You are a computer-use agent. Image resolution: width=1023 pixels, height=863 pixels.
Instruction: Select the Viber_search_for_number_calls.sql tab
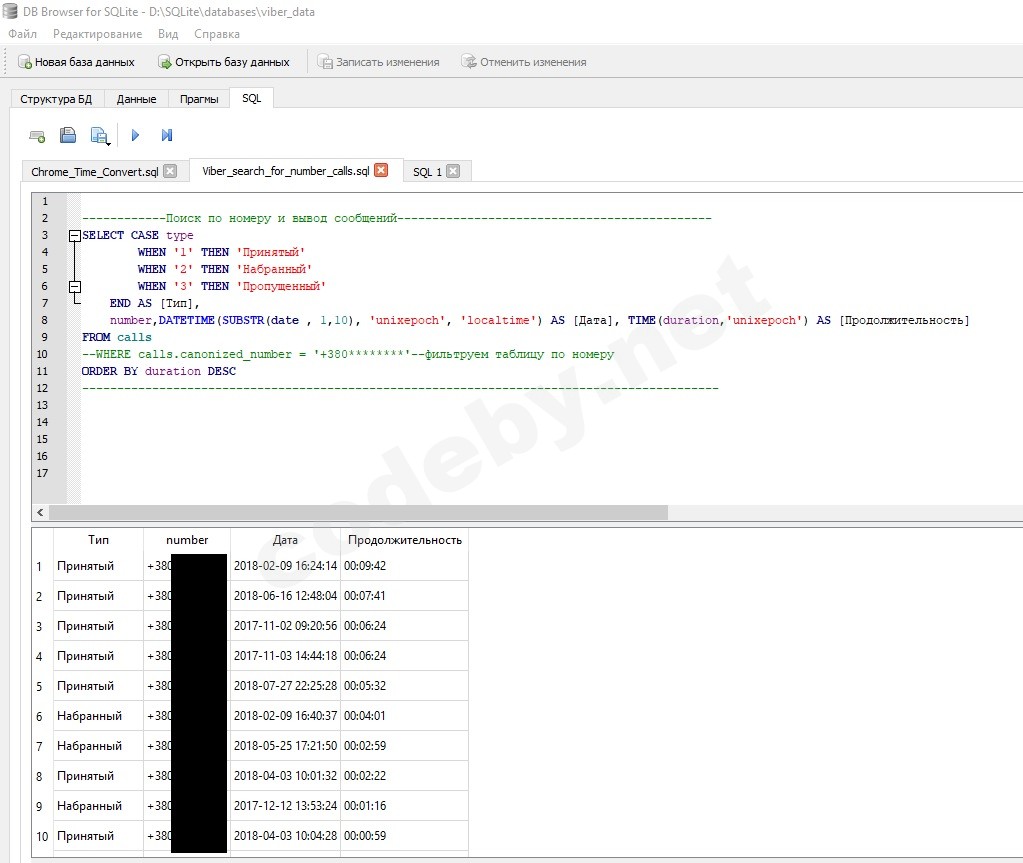(x=286, y=171)
